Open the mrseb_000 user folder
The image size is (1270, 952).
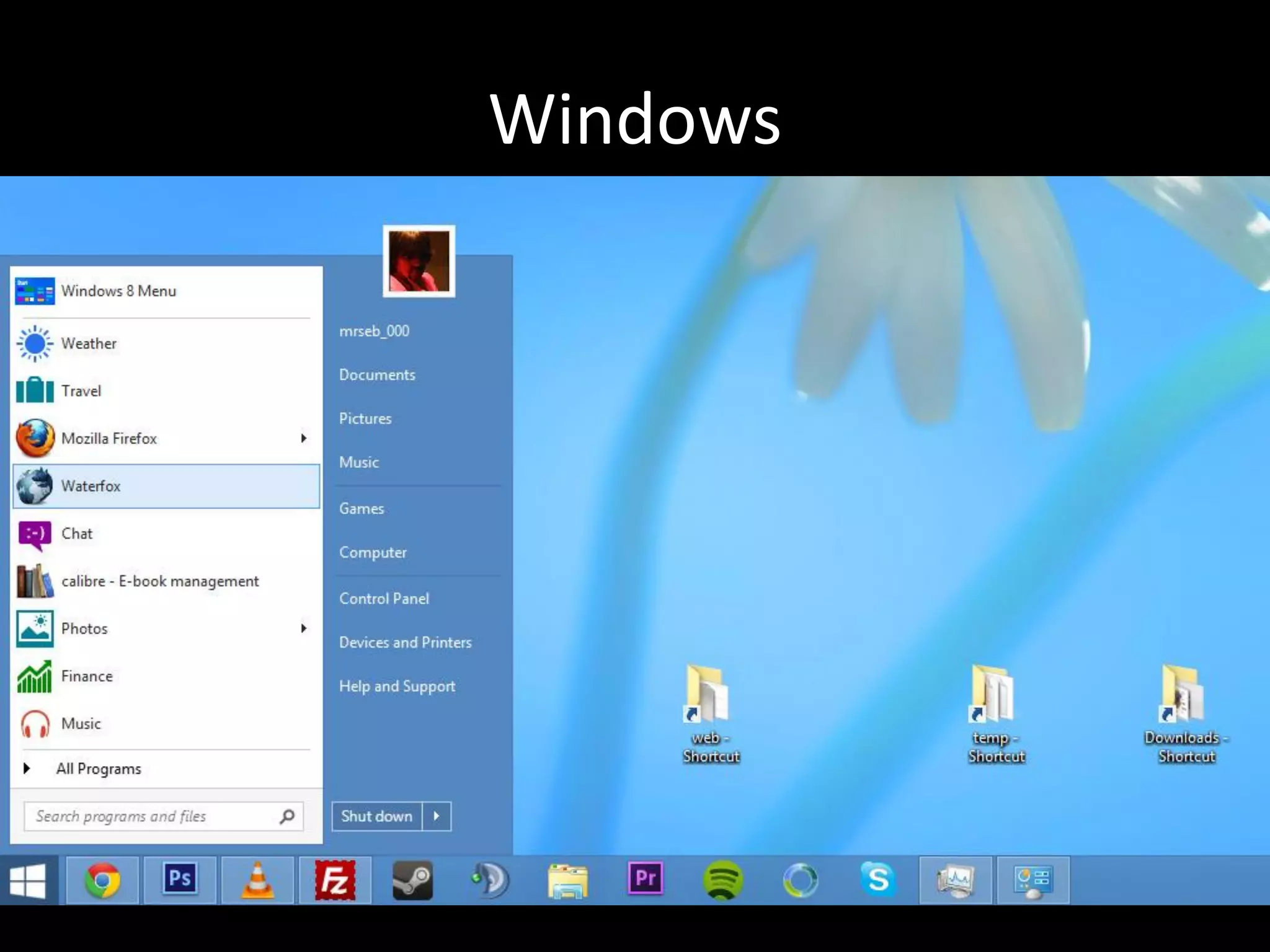click(x=374, y=331)
